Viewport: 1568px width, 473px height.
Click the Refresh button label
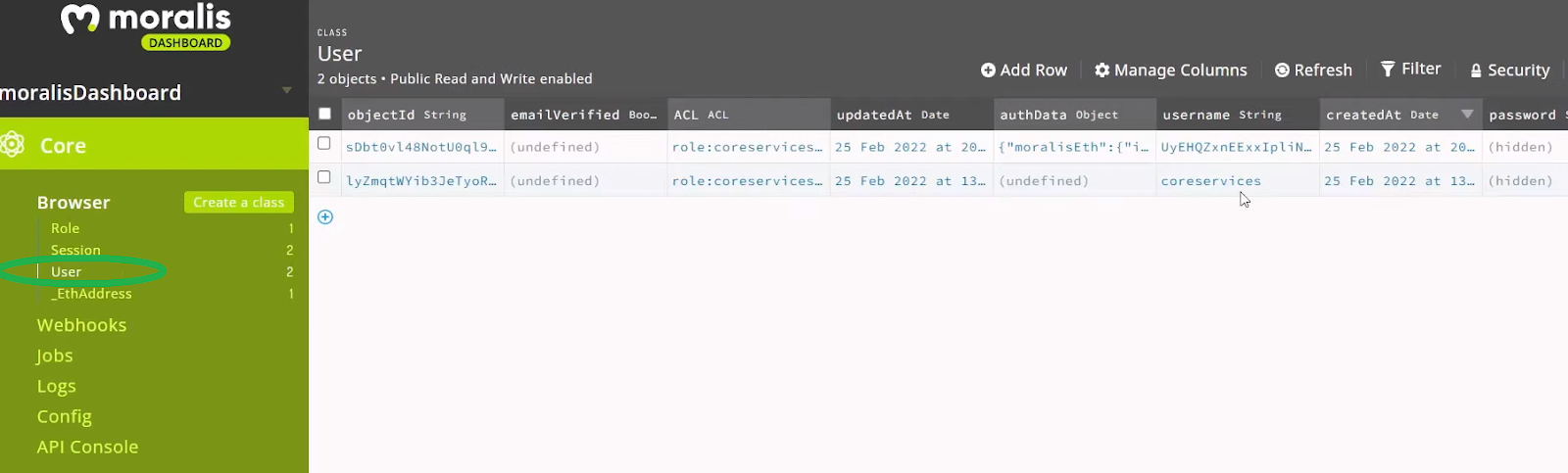pos(1323,70)
